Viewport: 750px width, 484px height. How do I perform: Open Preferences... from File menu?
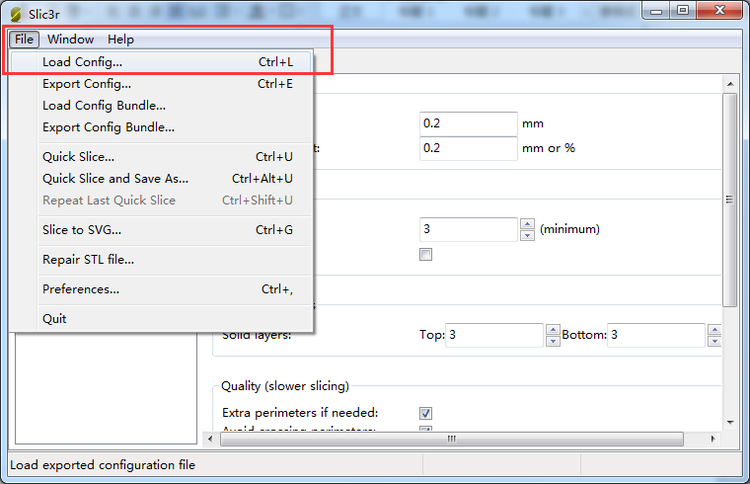click(161, 289)
